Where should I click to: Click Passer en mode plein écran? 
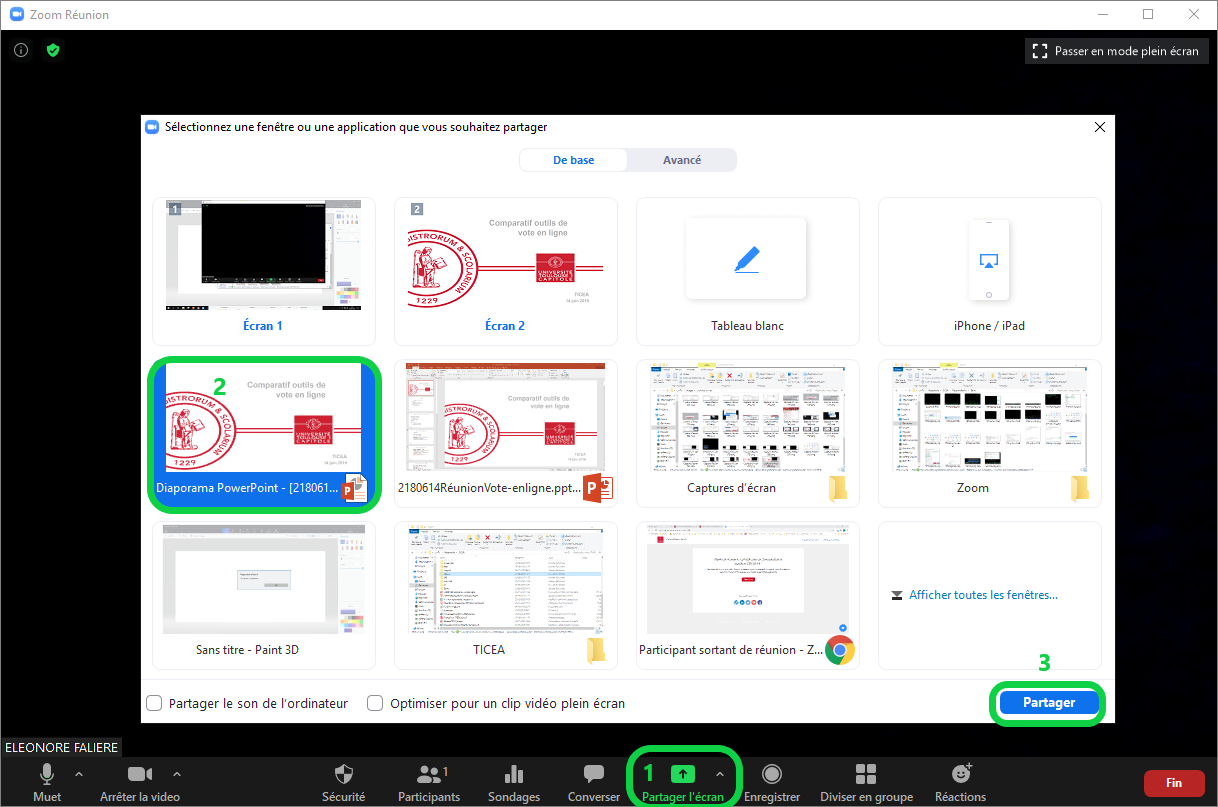pos(1116,51)
